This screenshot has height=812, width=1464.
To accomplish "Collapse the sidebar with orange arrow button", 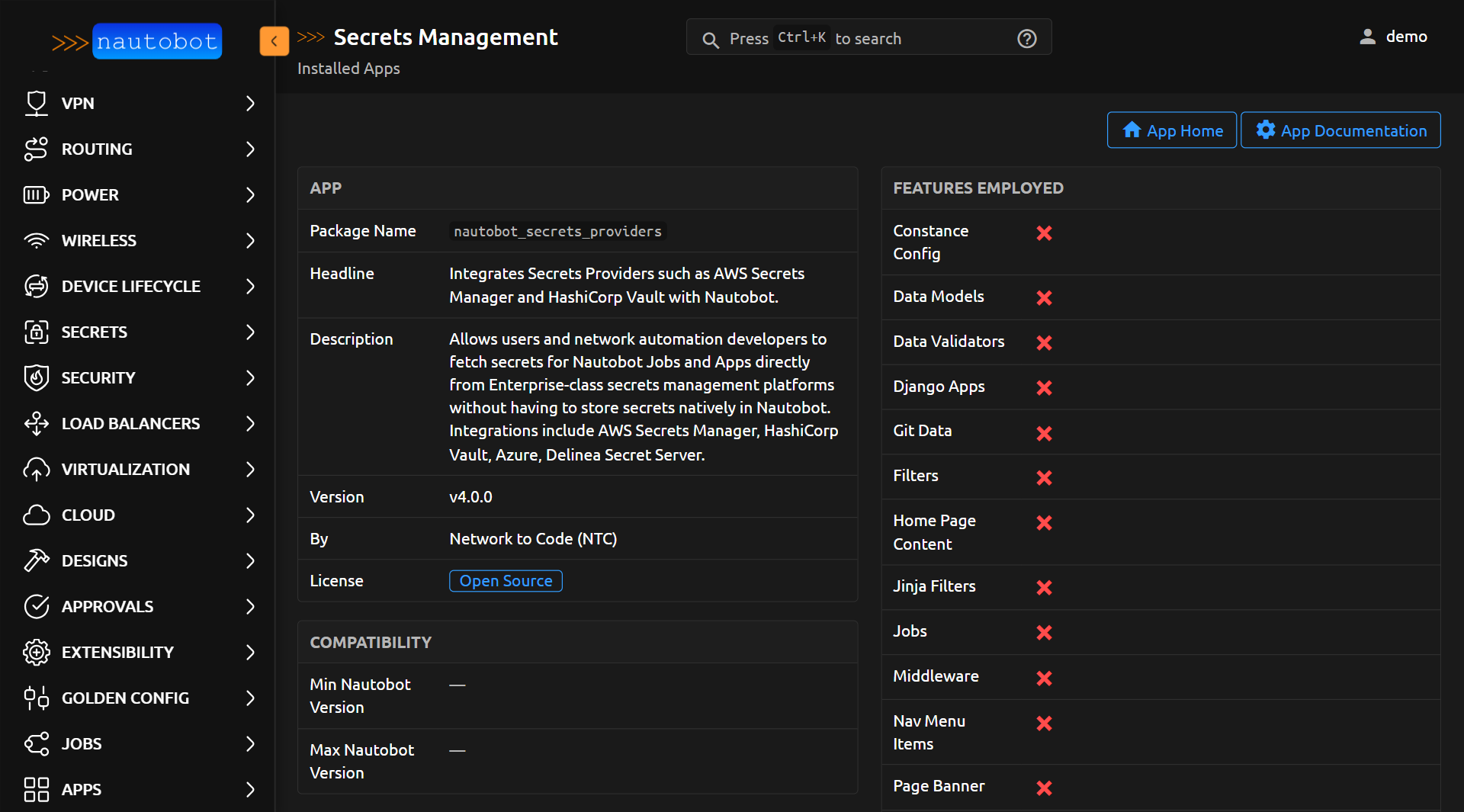I will click(x=274, y=41).
